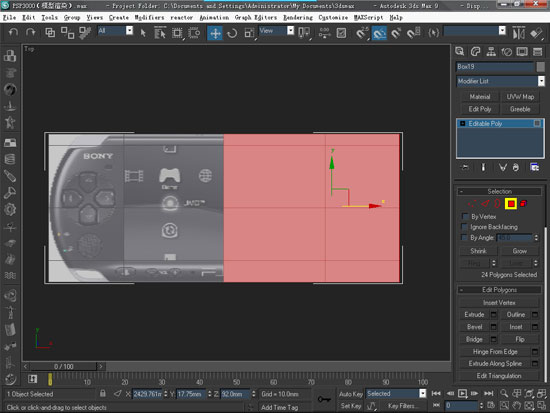Open the Customize menu

[333, 18]
